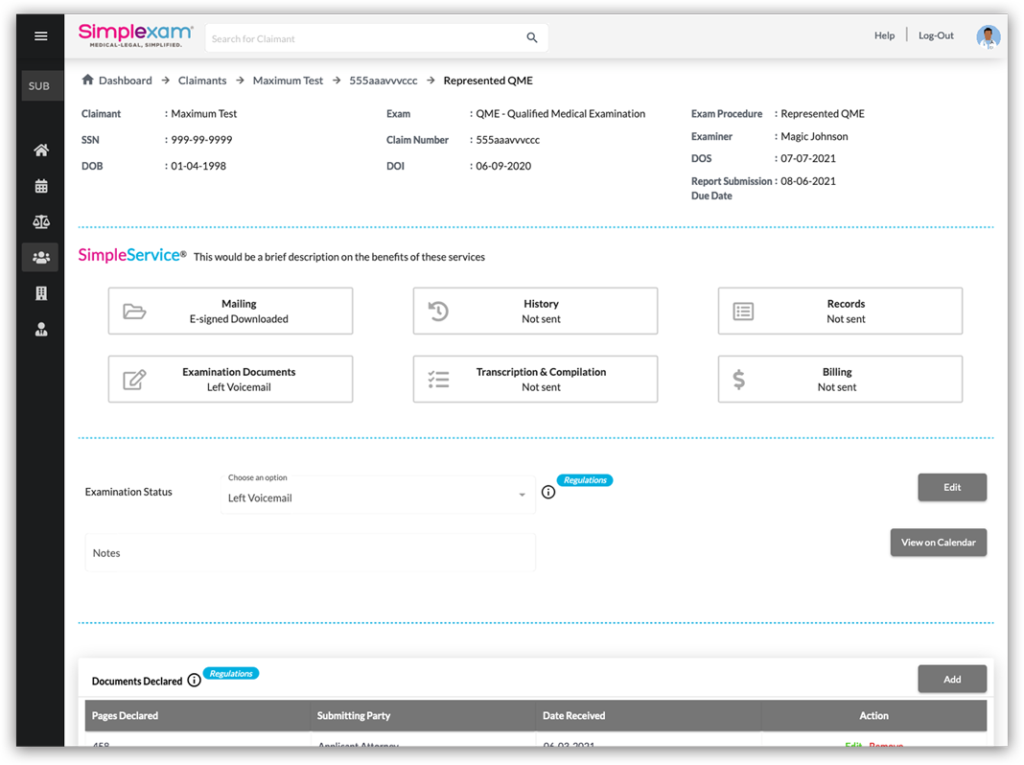Go to Claimants in breadcrumb

click(x=202, y=80)
